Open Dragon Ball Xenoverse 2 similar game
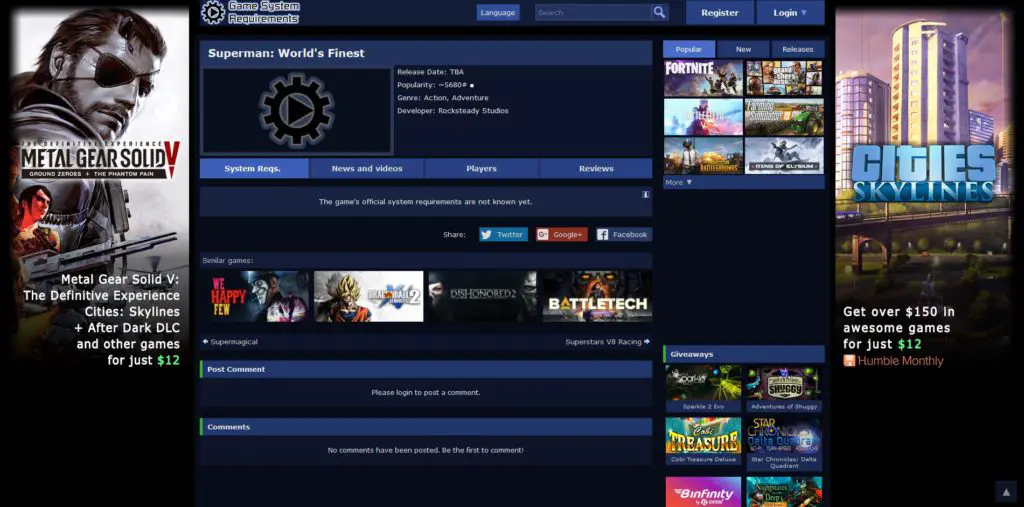Viewport: 1024px width, 507px height. 368,297
